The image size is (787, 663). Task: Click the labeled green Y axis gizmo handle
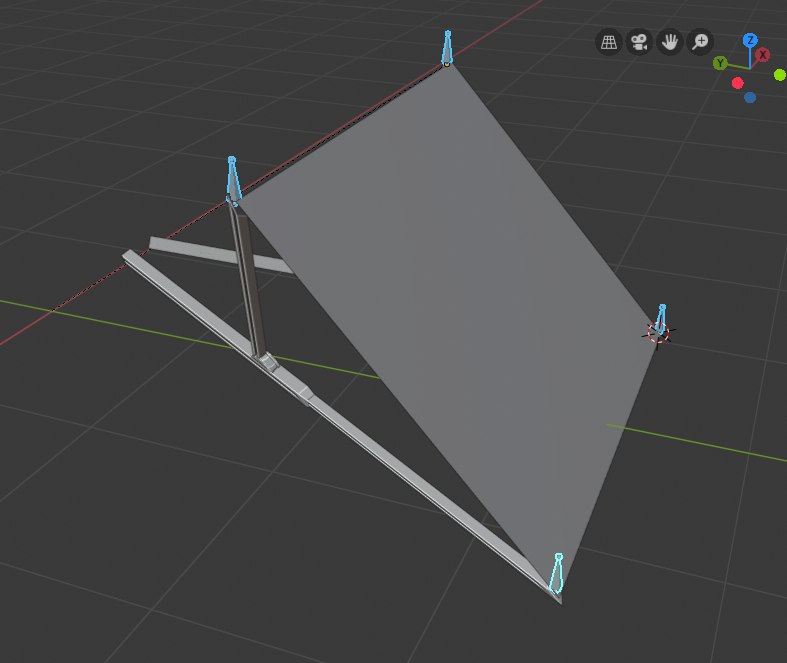[x=720, y=63]
